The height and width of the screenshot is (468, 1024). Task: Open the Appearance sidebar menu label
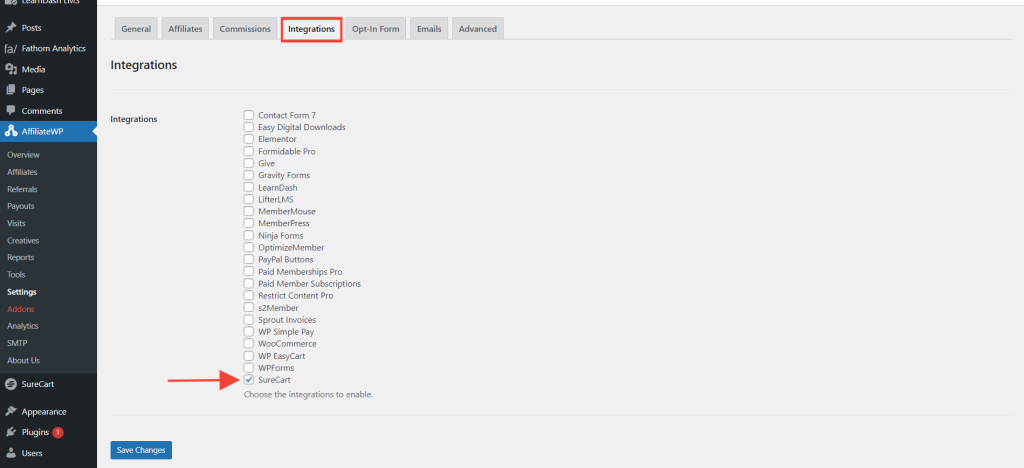pyautogui.click(x=44, y=412)
